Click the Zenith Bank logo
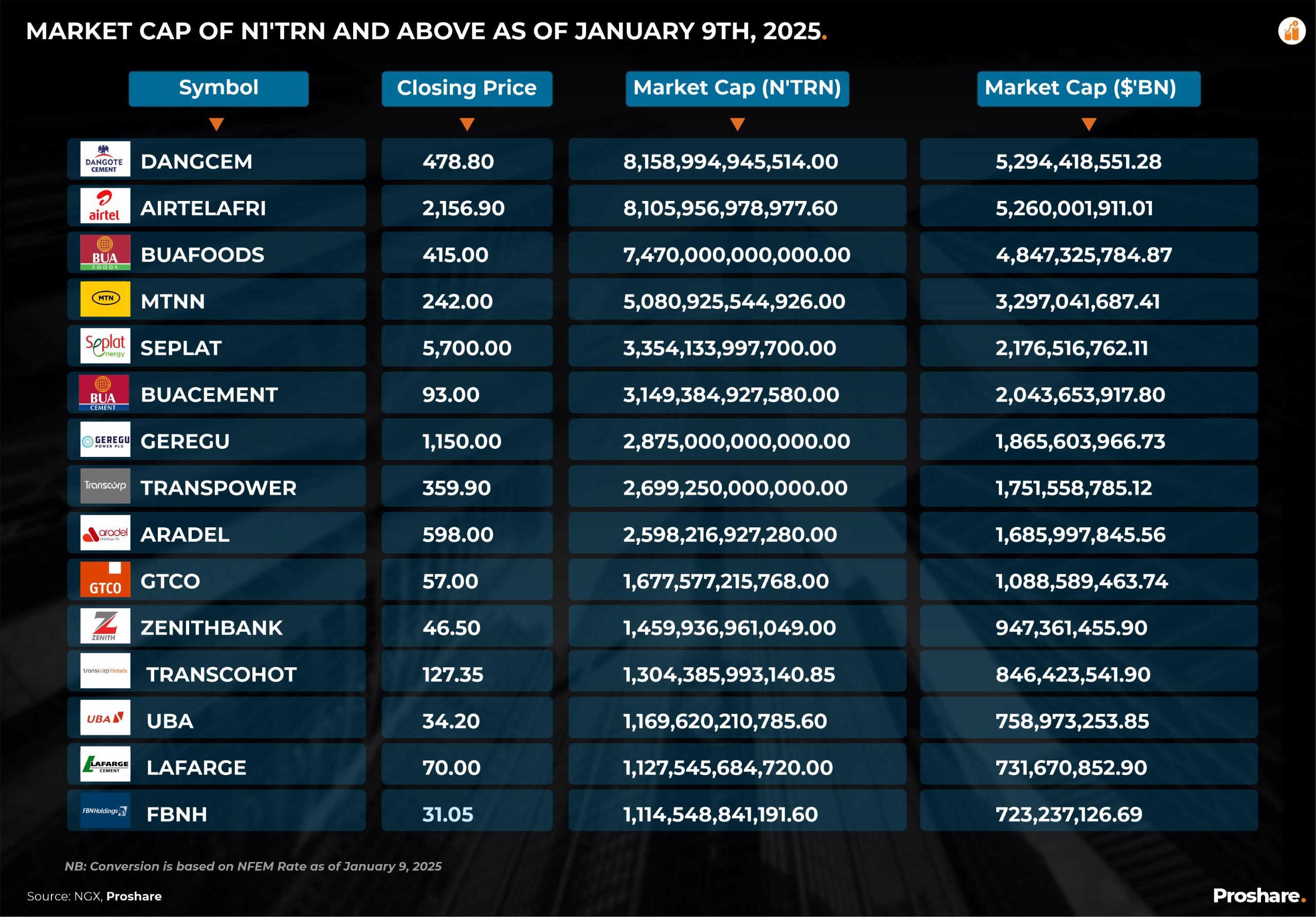Image resolution: width=1316 pixels, height=917 pixels. (105, 626)
